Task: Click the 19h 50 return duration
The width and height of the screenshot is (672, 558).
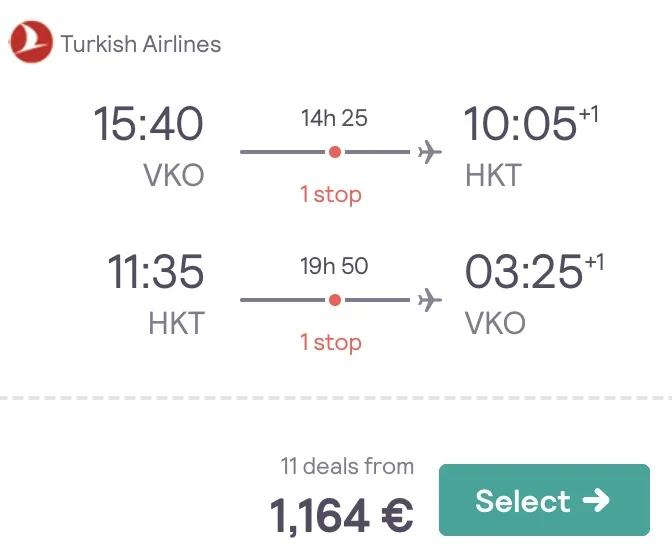Action: point(334,266)
